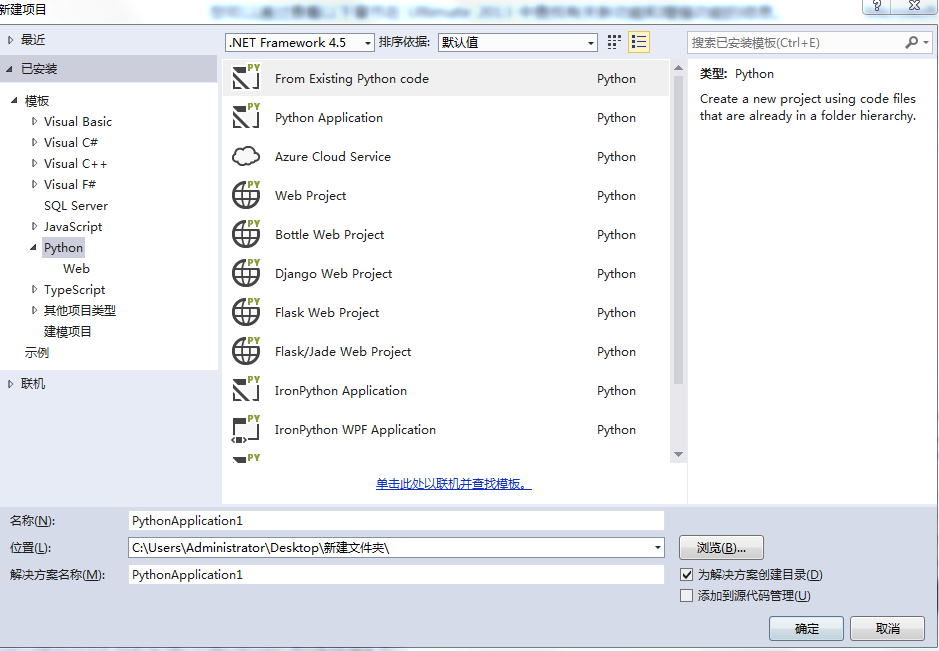Select the Python Application template icon

click(x=246, y=116)
